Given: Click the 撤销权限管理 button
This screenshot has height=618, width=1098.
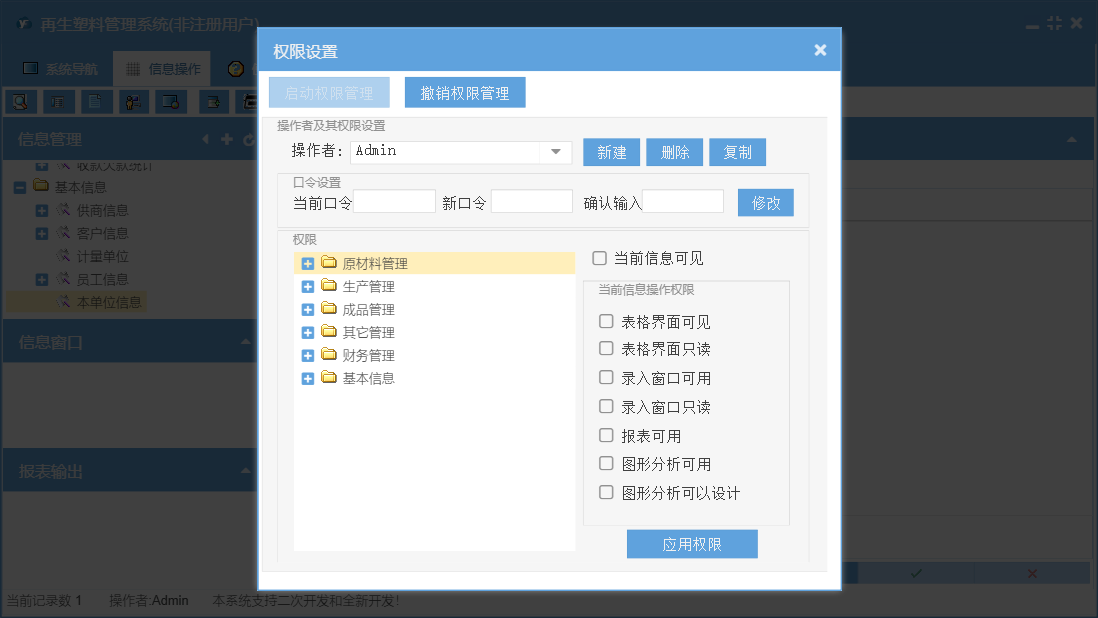Looking at the screenshot, I should point(465,93).
